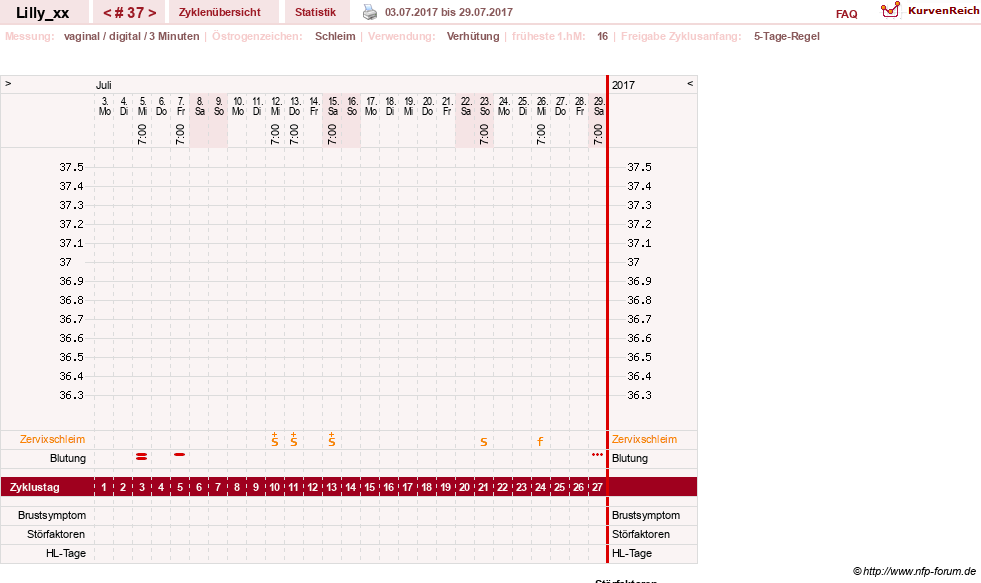The width and height of the screenshot is (981, 583).
Task: Click the left HL-Tage row label
Action: (x=66, y=553)
